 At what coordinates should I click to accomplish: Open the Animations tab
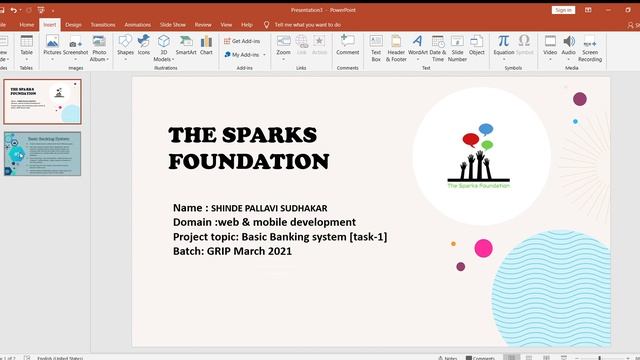click(138, 25)
